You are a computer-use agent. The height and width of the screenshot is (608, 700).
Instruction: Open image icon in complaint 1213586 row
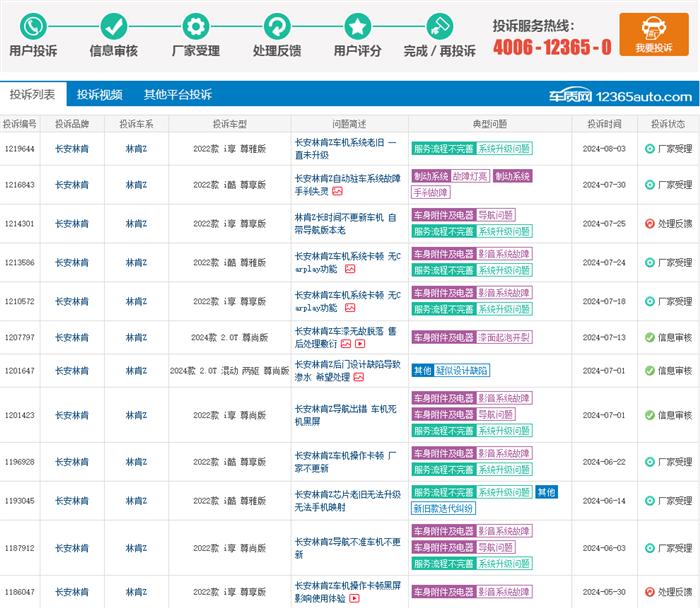[350, 269]
